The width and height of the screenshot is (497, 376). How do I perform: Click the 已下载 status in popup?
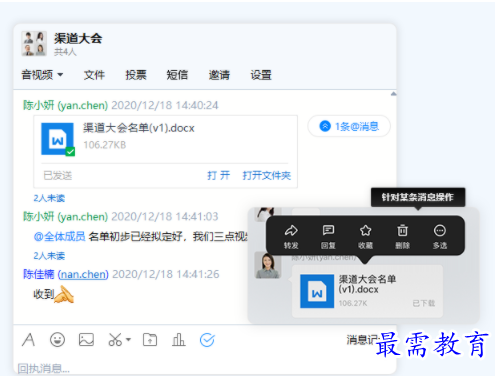coord(424,303)
